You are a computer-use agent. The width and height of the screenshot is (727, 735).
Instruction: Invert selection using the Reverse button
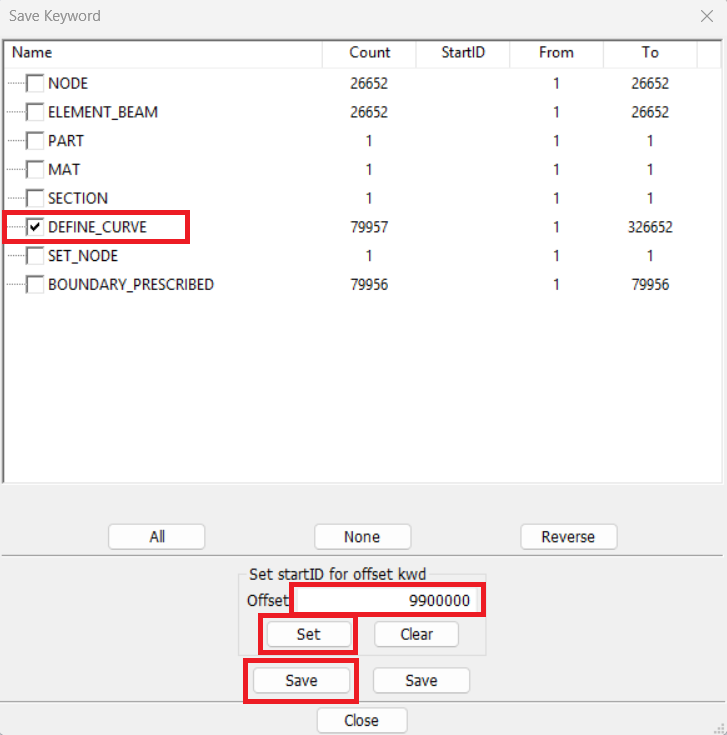click(569, 537)
